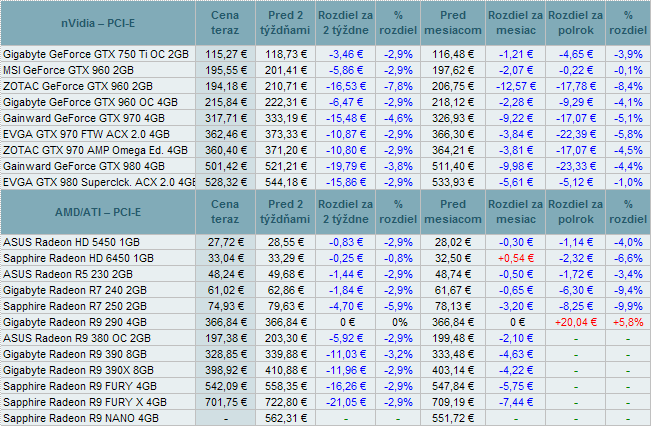
Task: Select Sapphire Radeon HD 6450 1GB name
Action: point(78,258)
